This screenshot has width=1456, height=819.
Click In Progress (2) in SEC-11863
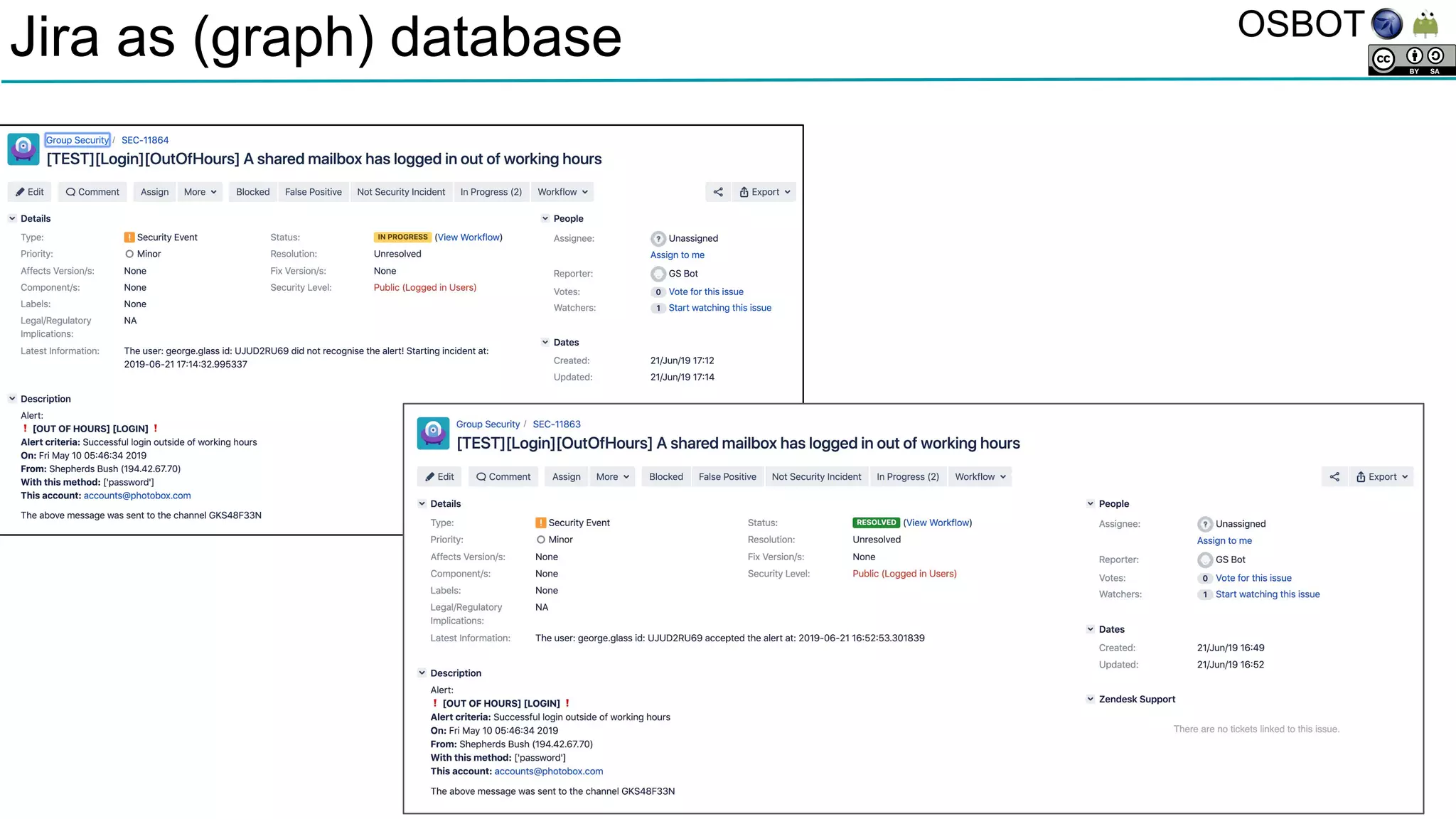[908, 477]
